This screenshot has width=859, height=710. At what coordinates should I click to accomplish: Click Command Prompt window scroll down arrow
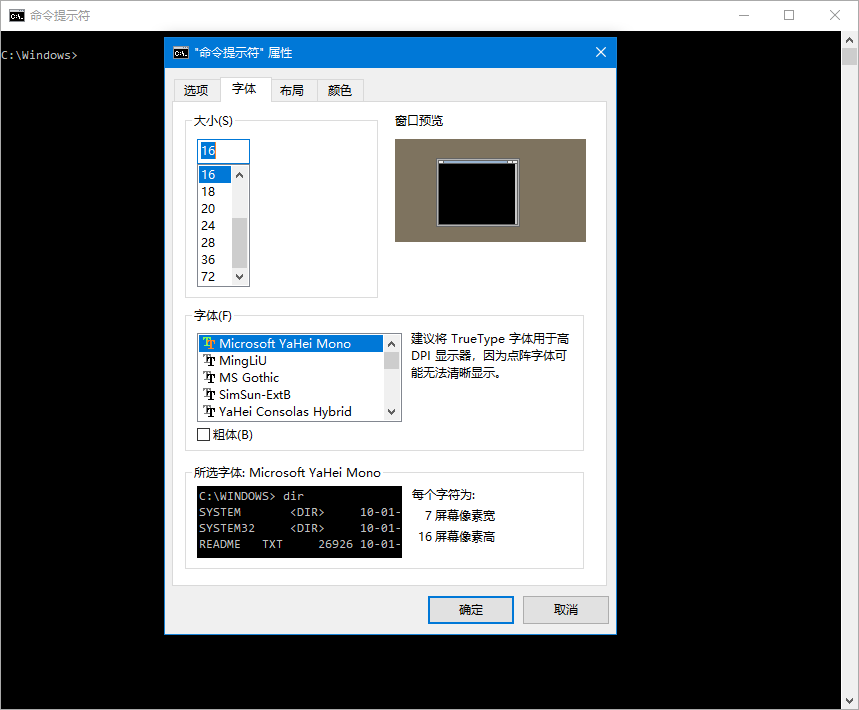(x=850, y=701)
